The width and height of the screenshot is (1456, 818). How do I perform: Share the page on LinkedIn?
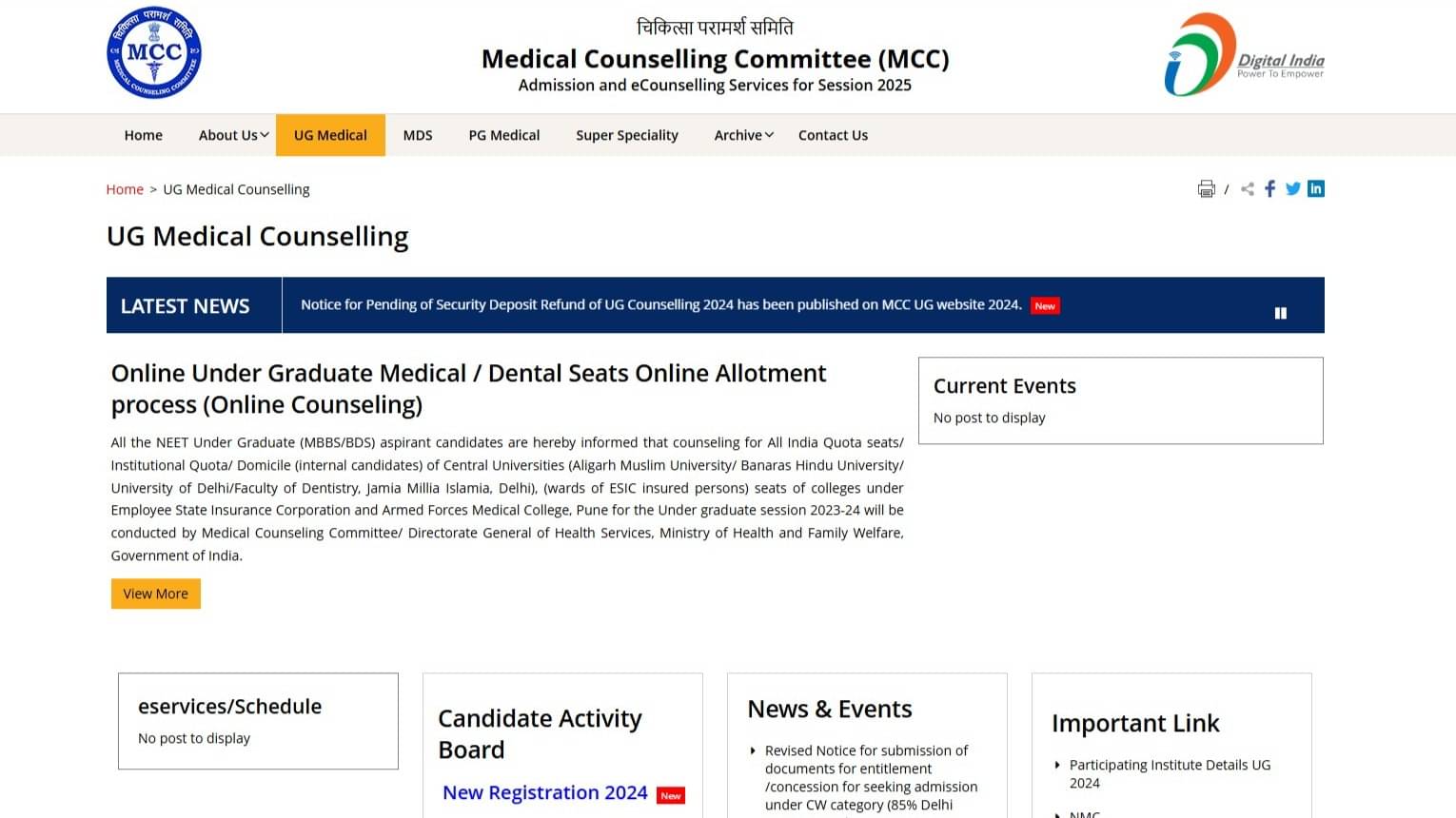click(1316, 188)
